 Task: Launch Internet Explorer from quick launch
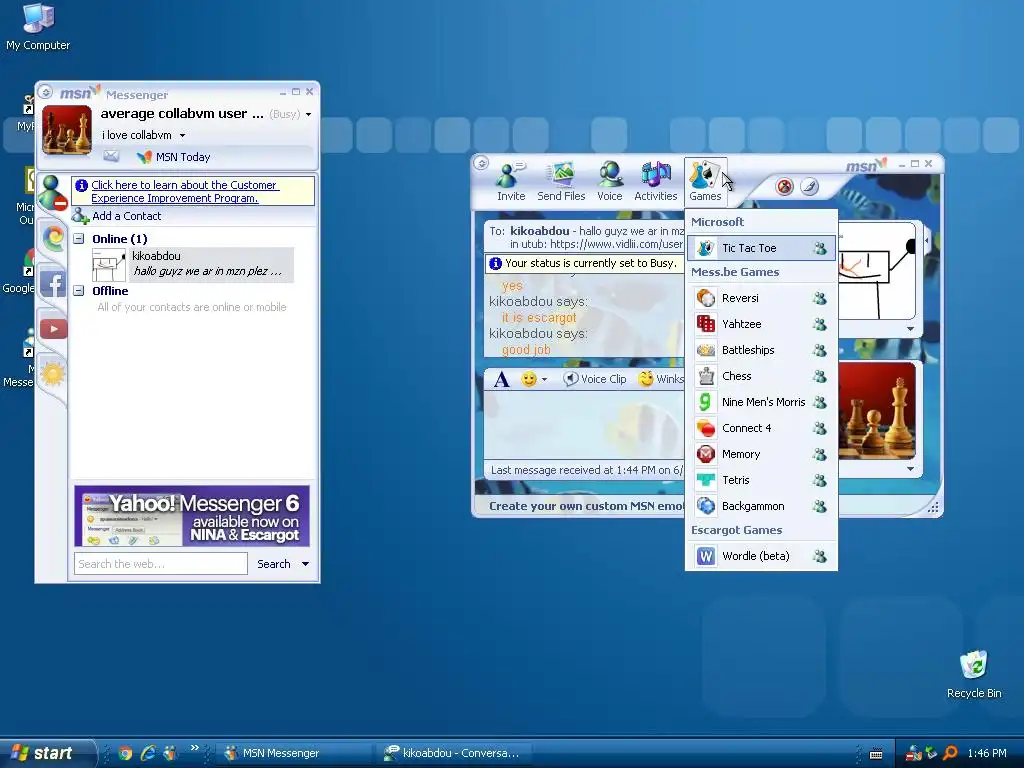(x=148, y=753)
